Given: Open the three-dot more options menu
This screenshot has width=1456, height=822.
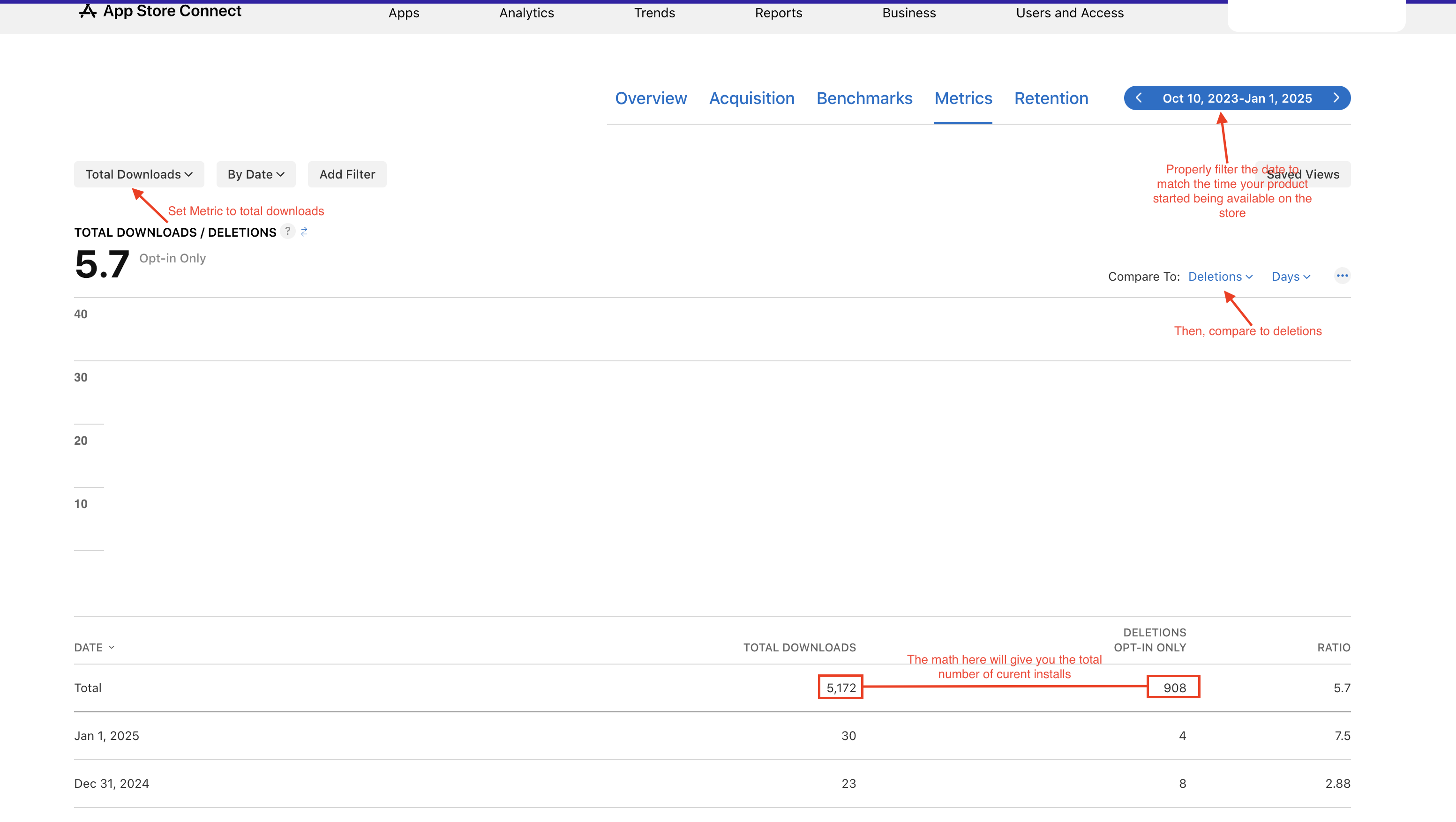Looking at the screenshot, I should coord(1342,276).
